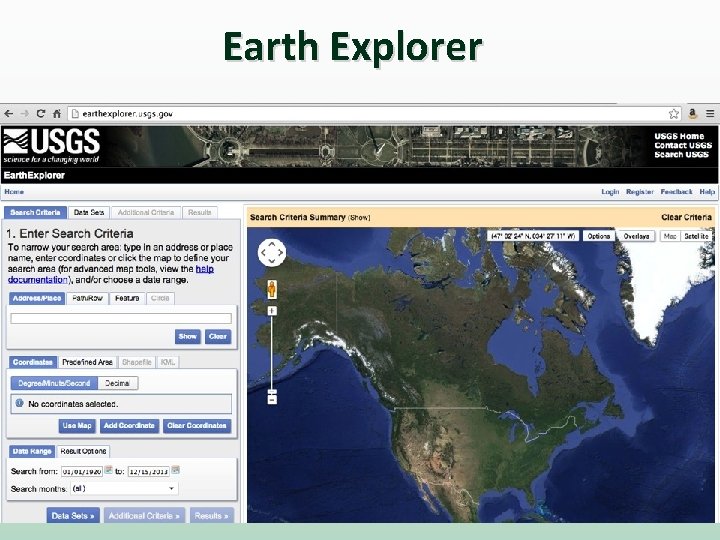Select the Predefined Area tab
Image resolution: width=720 pixels, height=540 pixels.
pyautogui.click(x=87, y=362)
